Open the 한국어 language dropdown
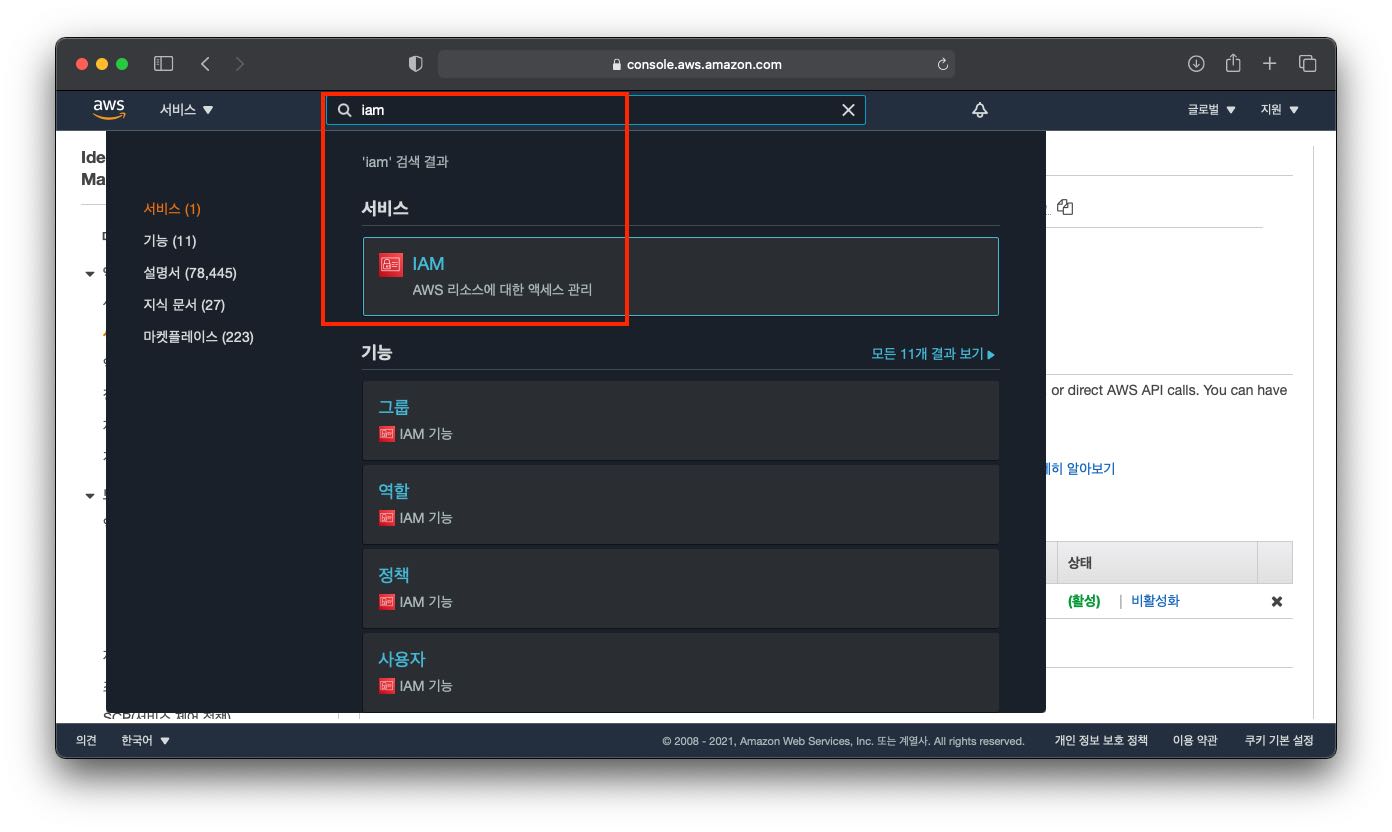Image resolution: width=1392 pixels, height=832 pixels. [146, 741]
